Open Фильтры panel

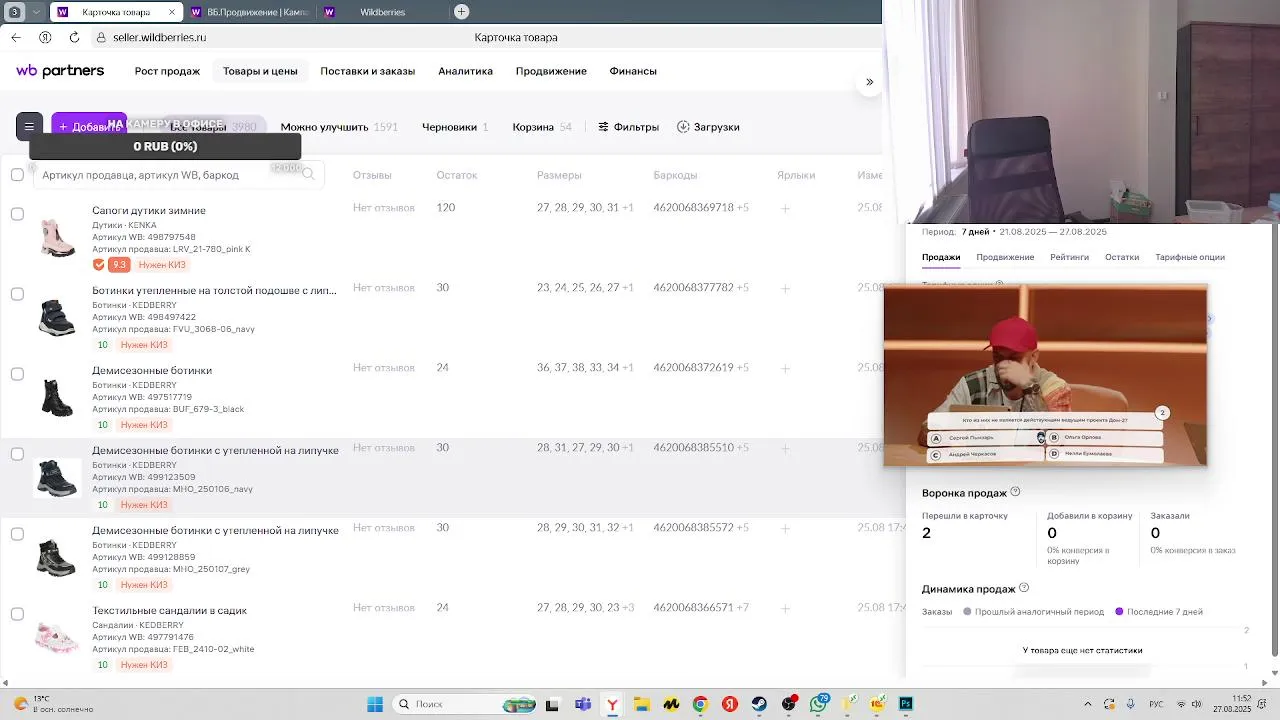tap(628, 127)
